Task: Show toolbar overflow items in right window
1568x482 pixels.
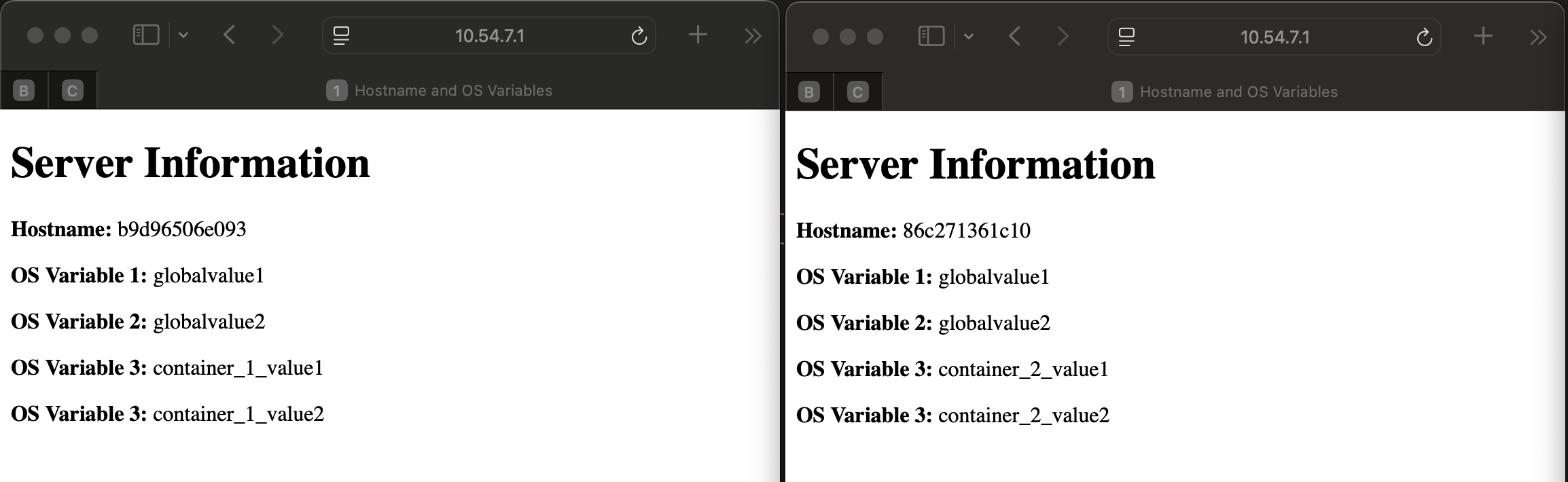Action: coord(1538,37)
